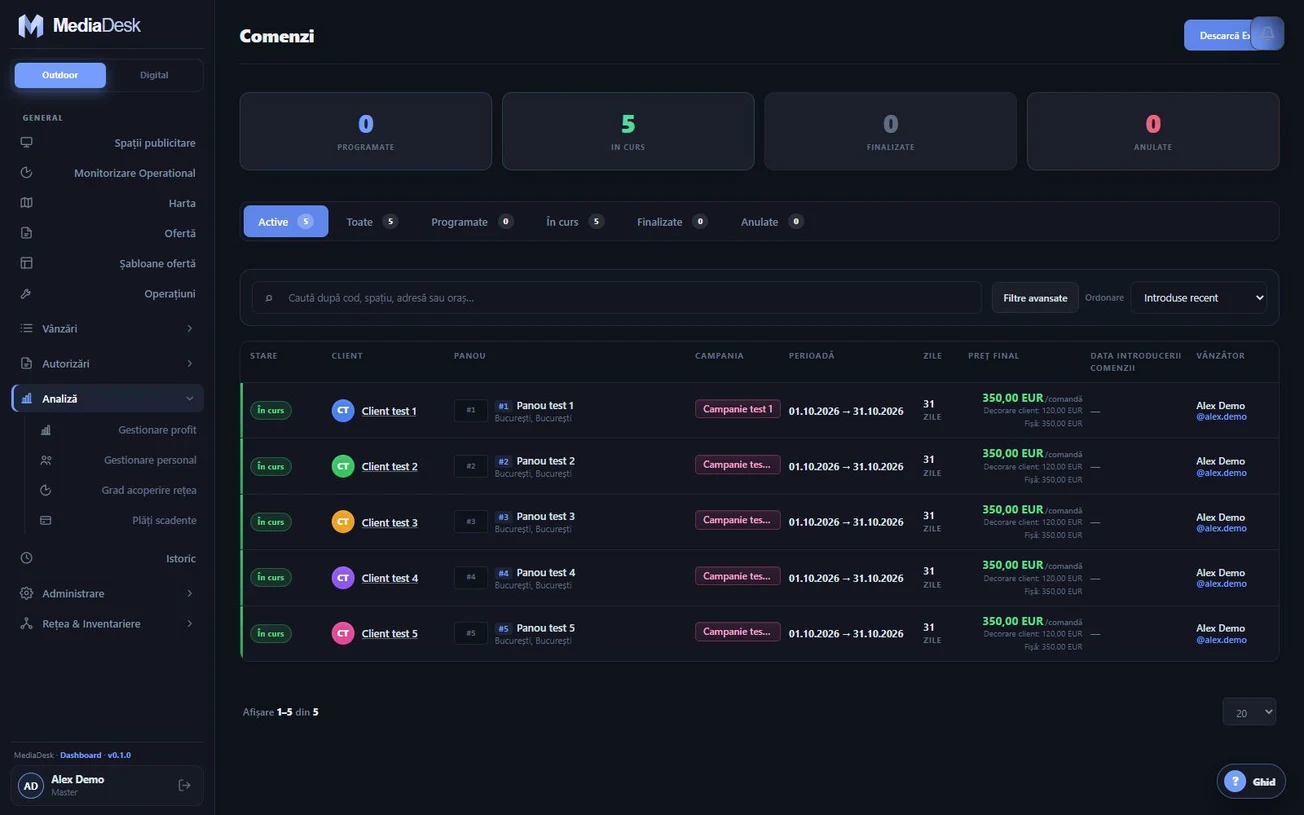Select the Programate tab
Screen dimensions: 1304x815
pyautogui.click(x=472, y=222)
